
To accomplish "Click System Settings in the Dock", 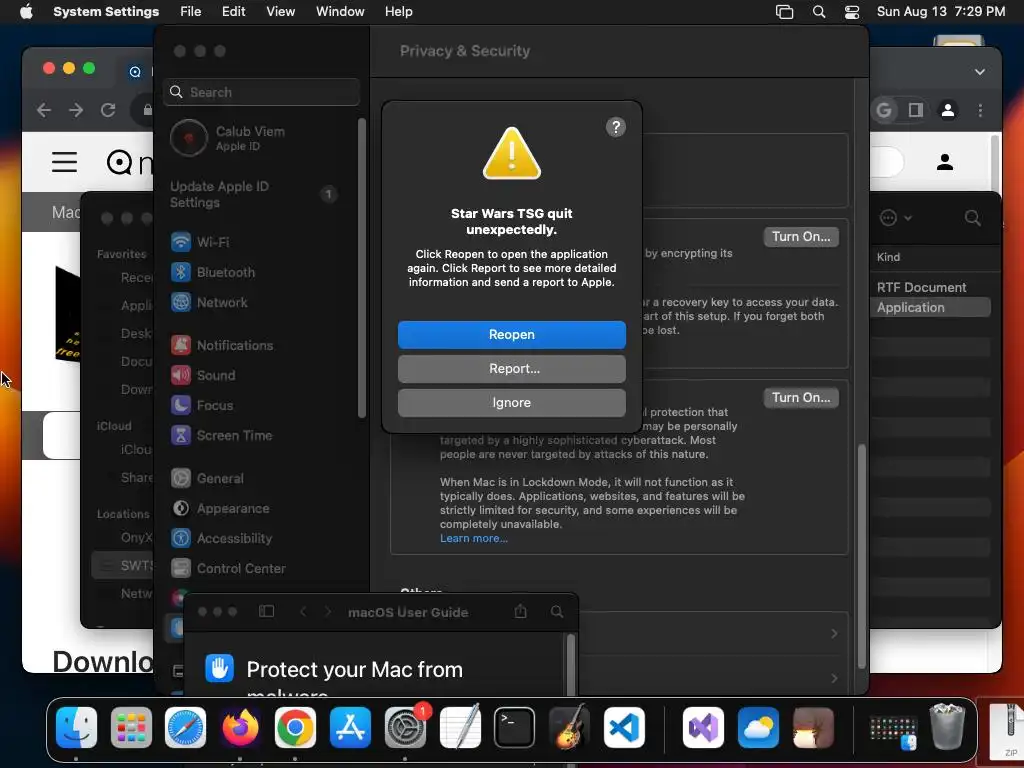I will click(405, 728).
